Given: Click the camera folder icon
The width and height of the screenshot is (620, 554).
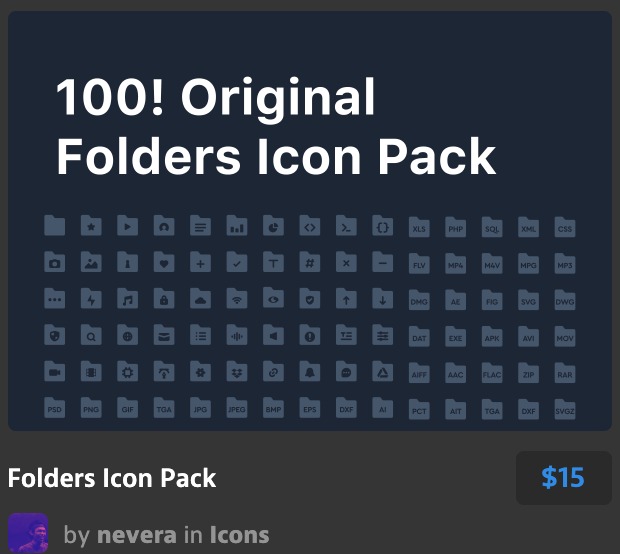Looking at the screenshot, I should coord(55,262).
